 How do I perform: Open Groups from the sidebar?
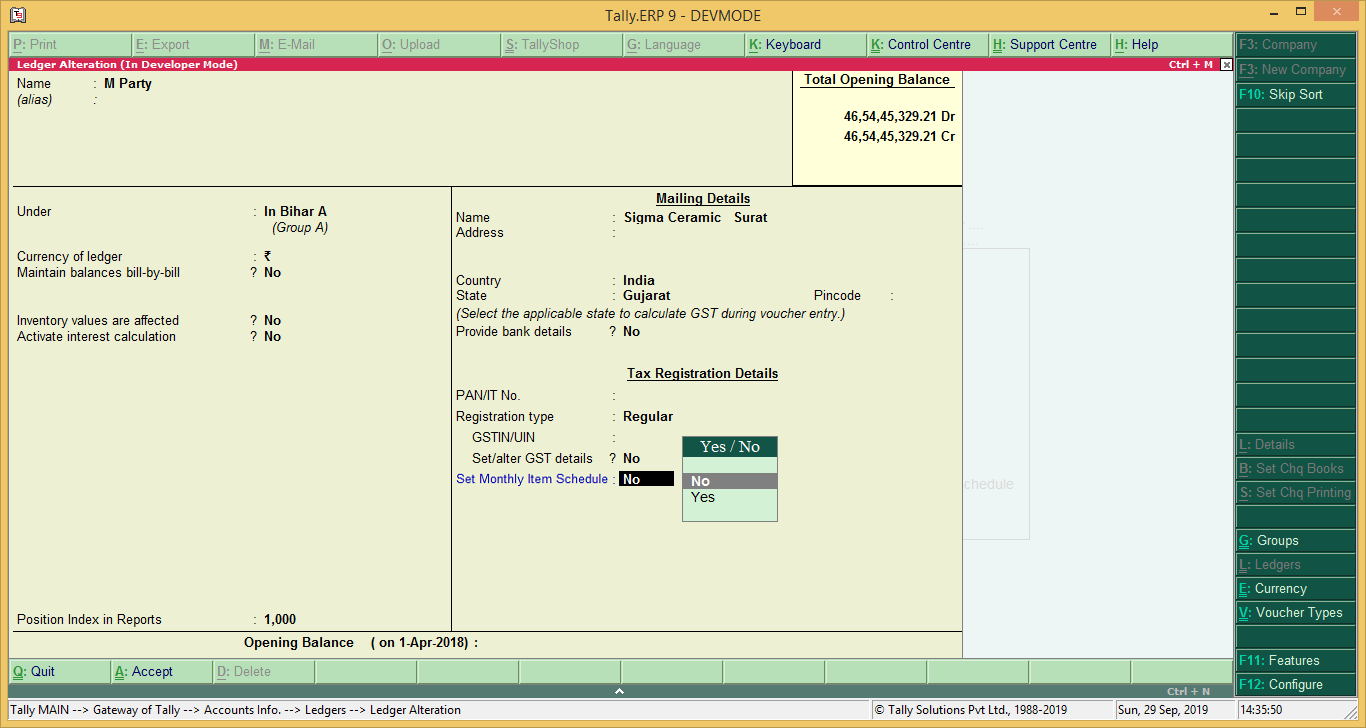(x=1295, y=540)
